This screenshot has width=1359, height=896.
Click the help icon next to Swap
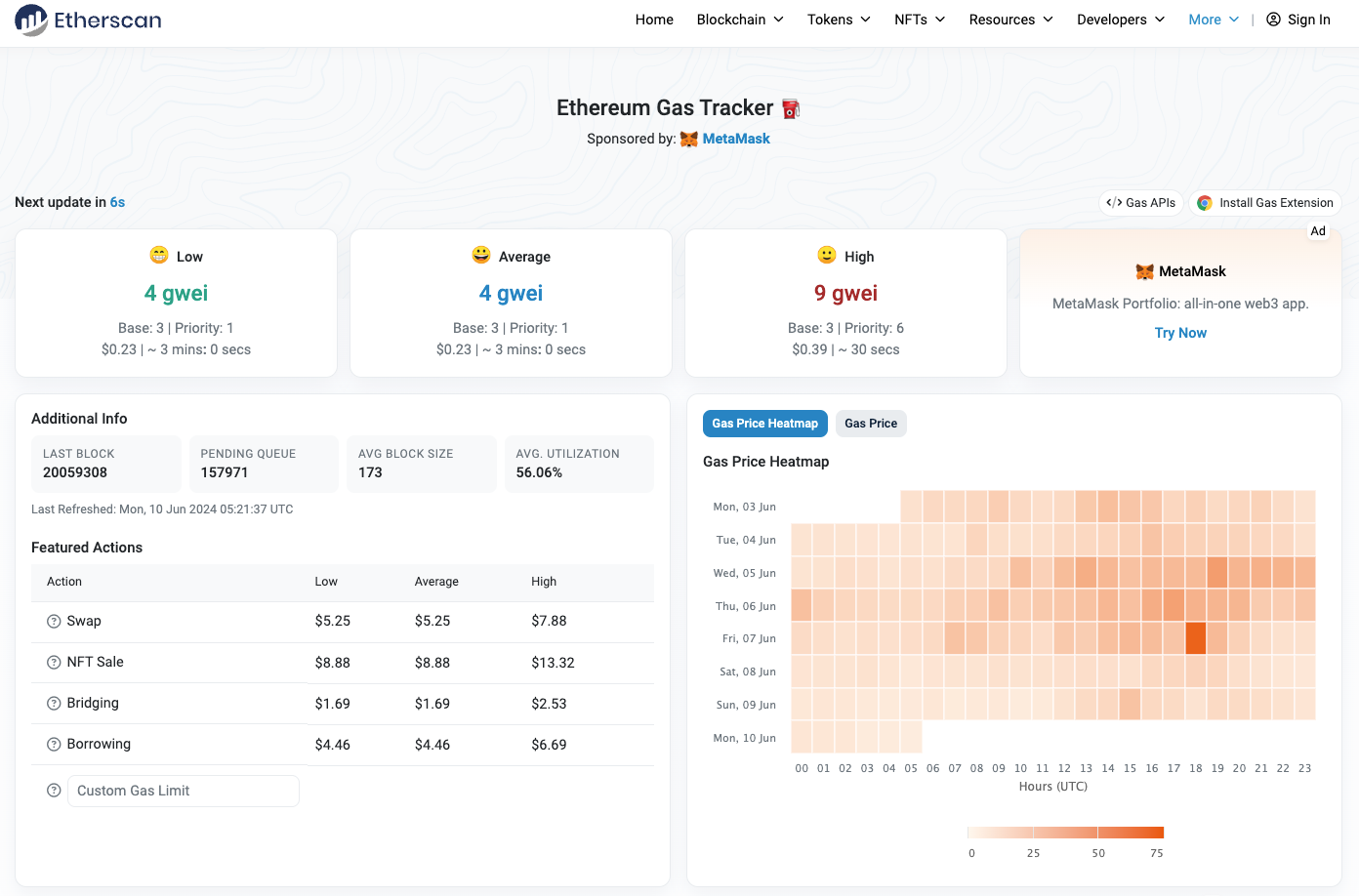tap(54, 622)
